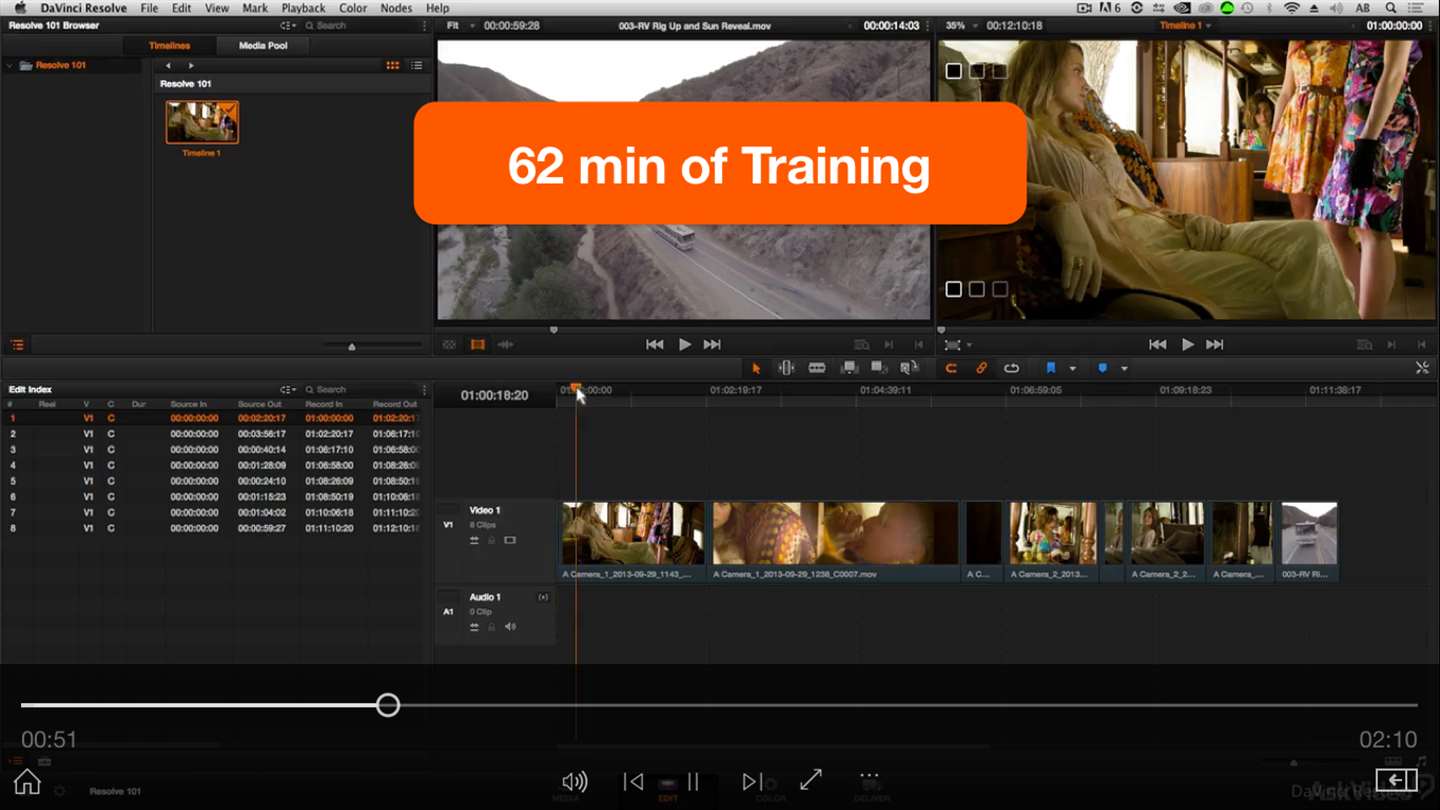Switch media browser to thumbnail grid view
1440x810 pixels.
coord(392,65)
